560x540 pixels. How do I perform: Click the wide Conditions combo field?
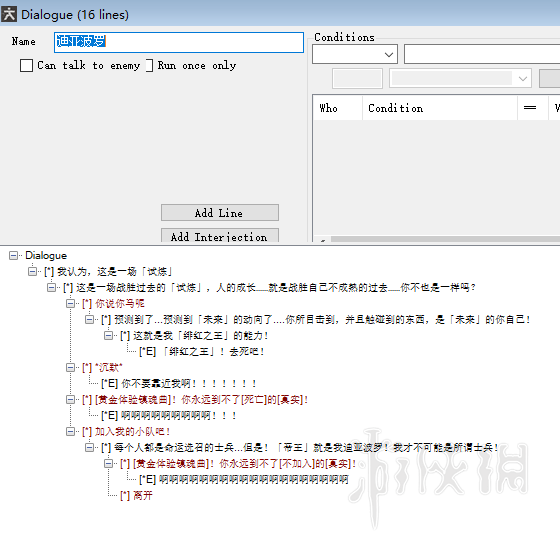click(x=482, y=54)
